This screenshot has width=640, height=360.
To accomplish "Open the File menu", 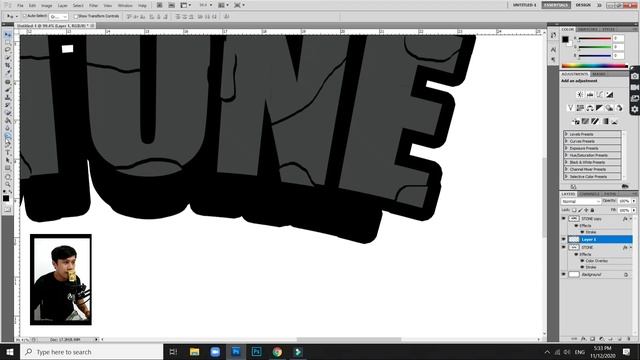I will coord(20,6).
